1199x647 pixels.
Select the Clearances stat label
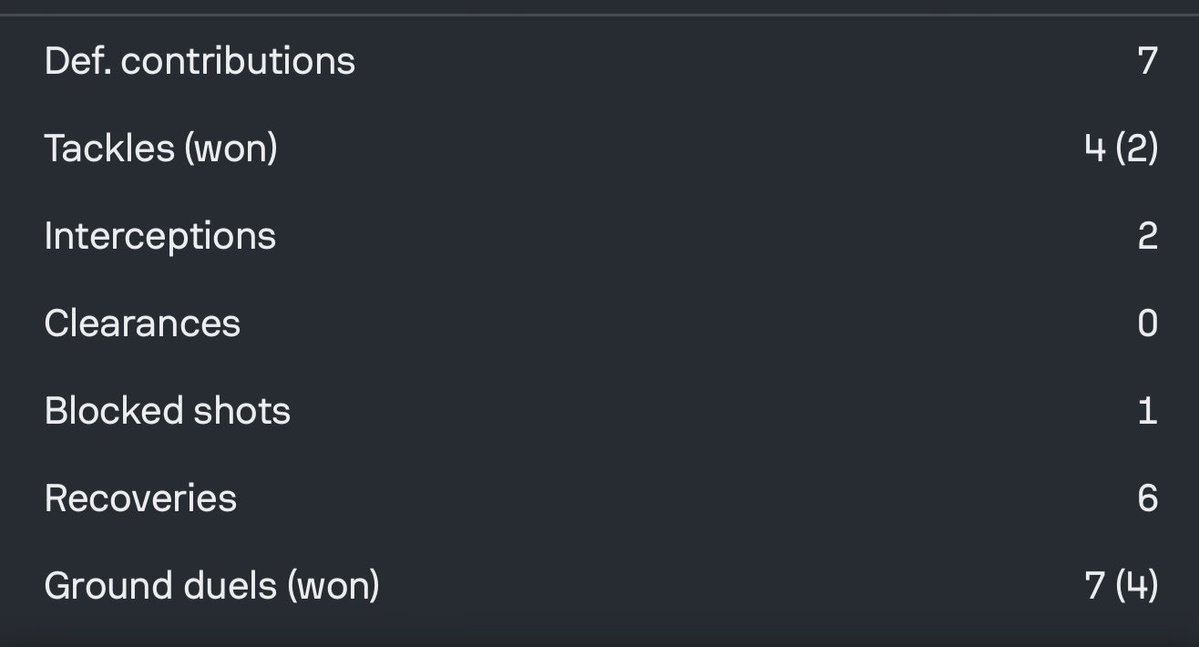point(142,324)
